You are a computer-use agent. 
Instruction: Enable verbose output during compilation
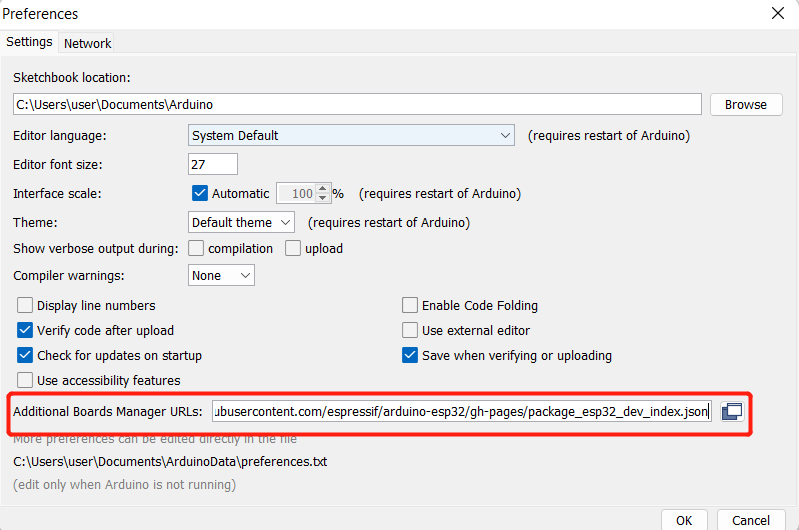[196, 248]
